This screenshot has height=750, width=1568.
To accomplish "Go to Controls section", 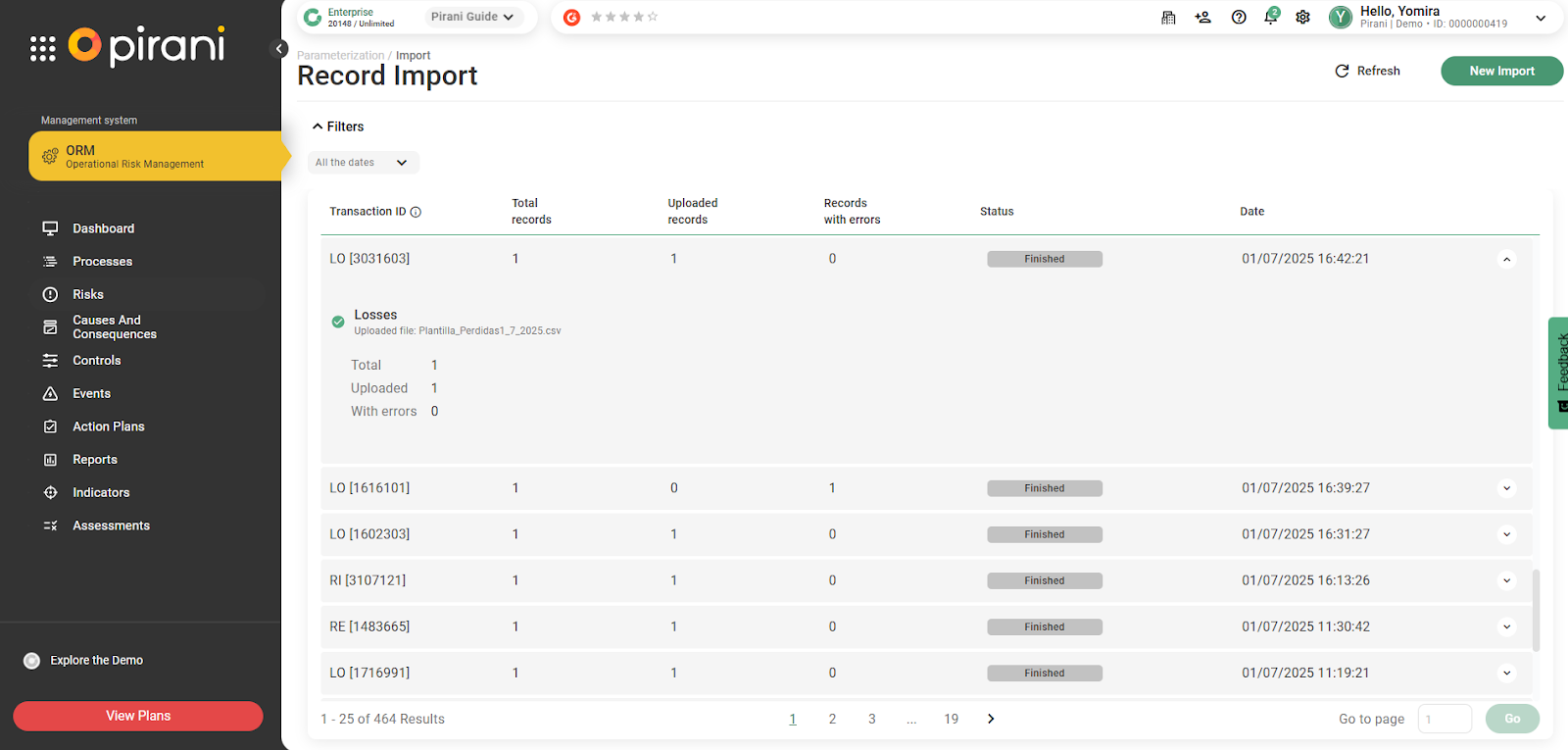I will [97, 361].
